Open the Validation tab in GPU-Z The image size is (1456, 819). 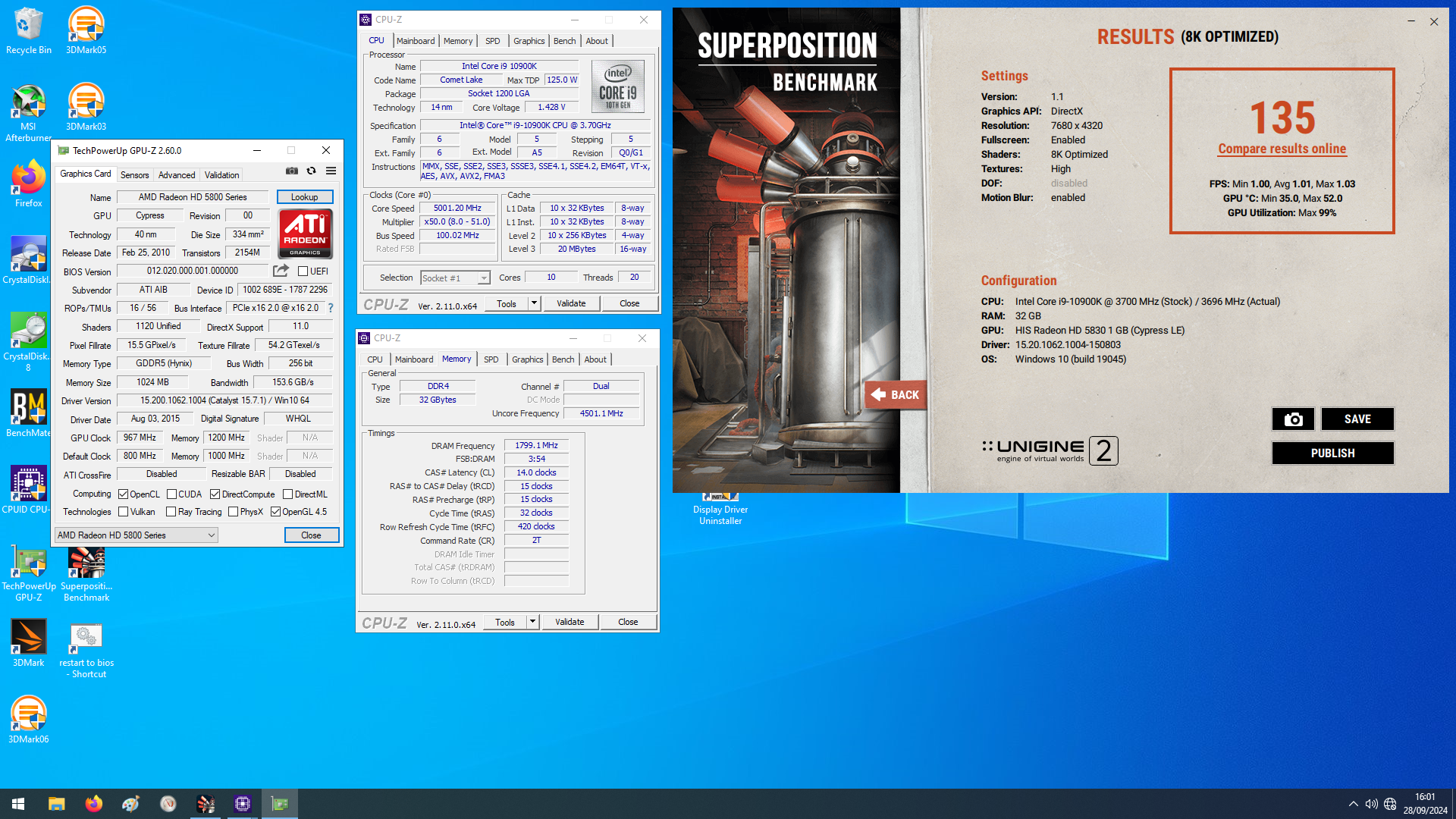click(x=221, y=175)
